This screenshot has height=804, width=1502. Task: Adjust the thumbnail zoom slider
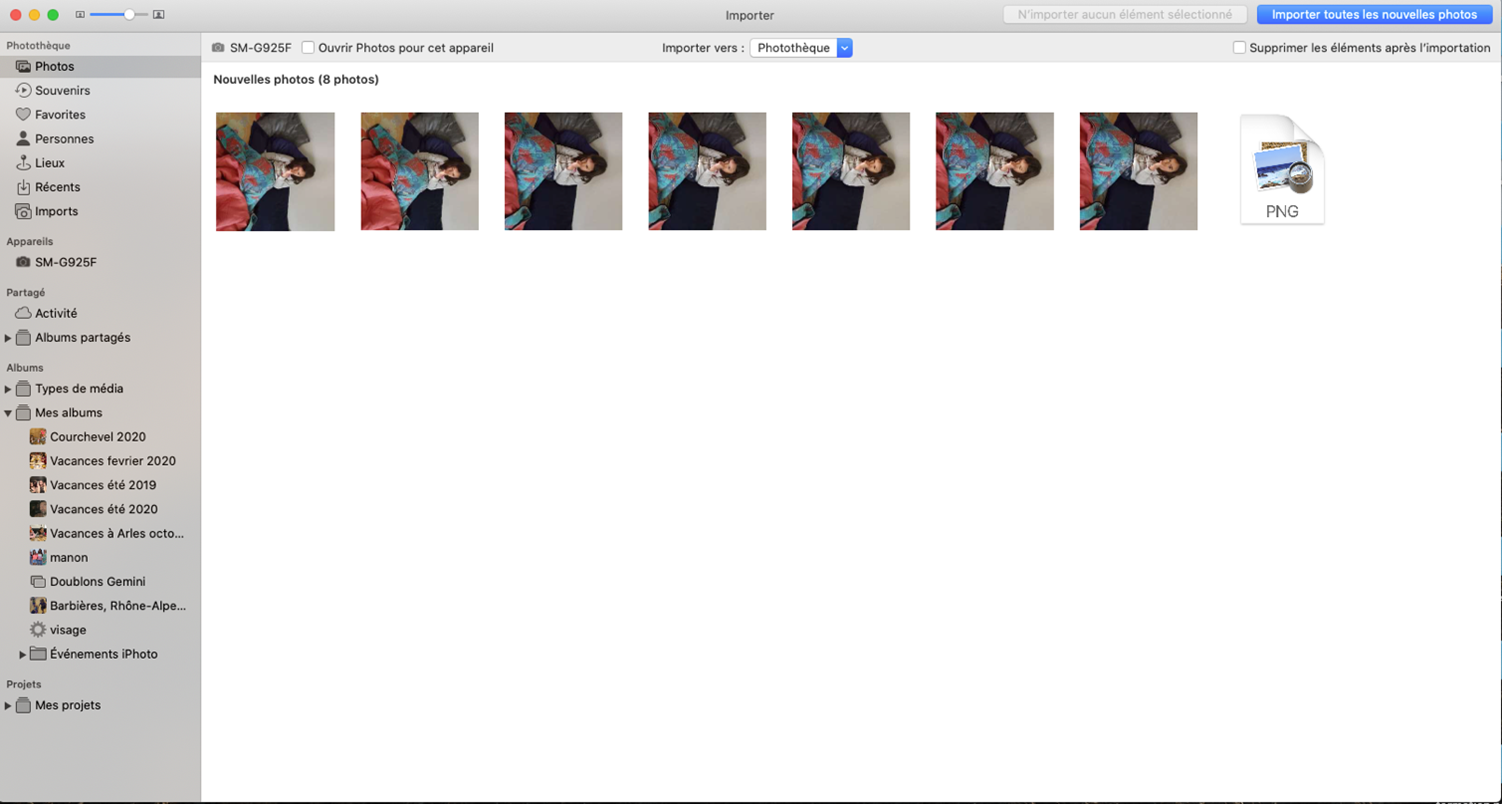click(x=129, y=15)
